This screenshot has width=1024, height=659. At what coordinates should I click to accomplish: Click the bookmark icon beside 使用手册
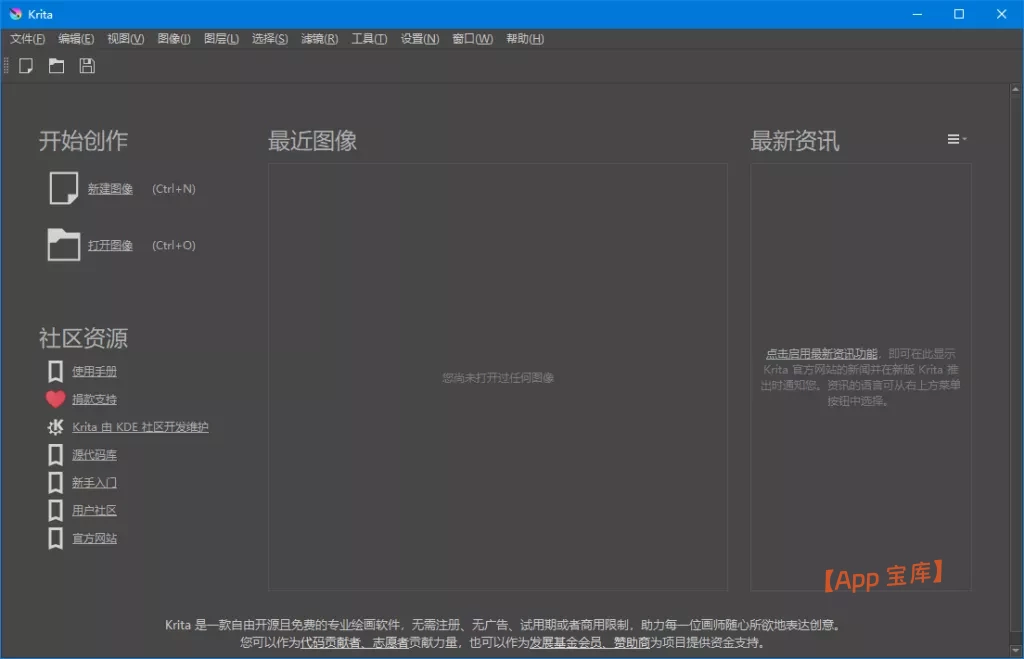[55, 369]
